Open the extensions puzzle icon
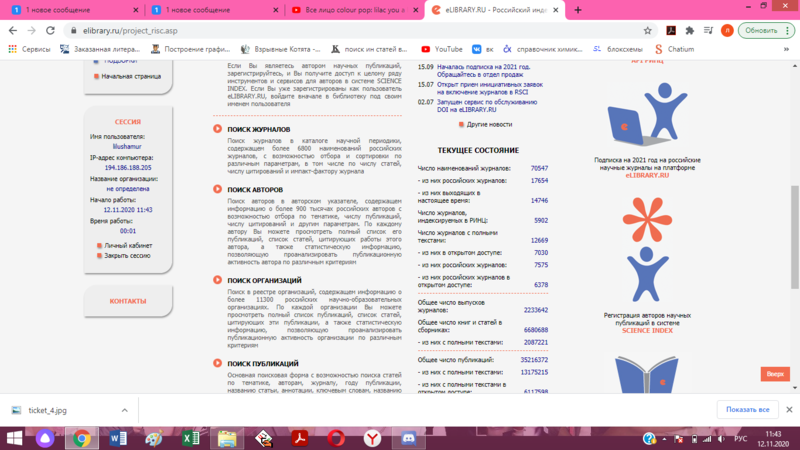Image resolution: width=800 pixels, height=450 pixels. [690, 31]
